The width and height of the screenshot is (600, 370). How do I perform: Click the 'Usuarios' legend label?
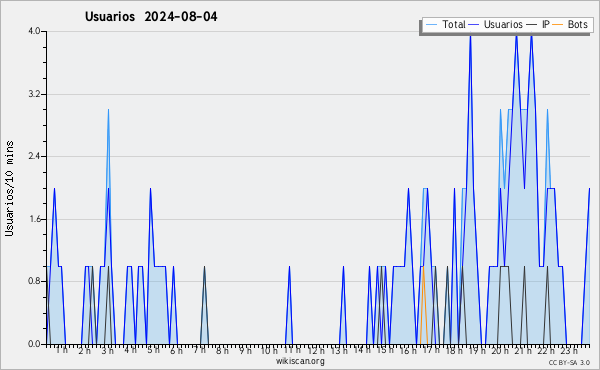tap(503, 24)
